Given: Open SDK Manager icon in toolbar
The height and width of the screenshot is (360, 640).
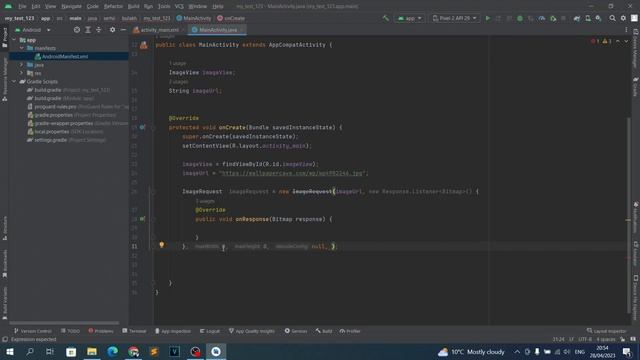Looking at the screenshot, I should (x=598, y=18).
